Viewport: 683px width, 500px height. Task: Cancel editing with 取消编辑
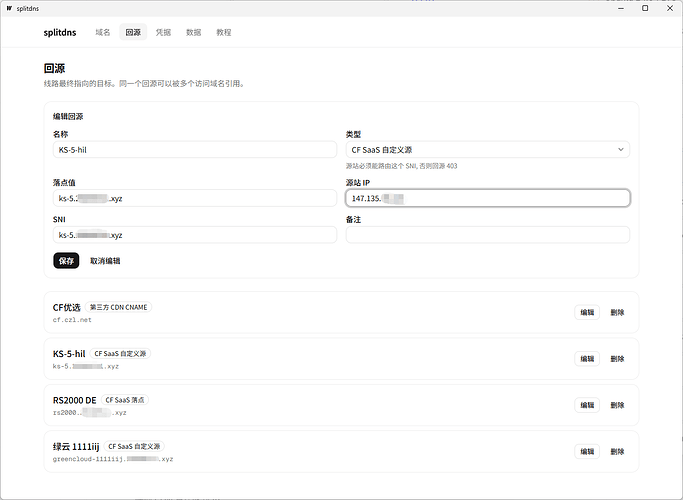click(105, 260)
